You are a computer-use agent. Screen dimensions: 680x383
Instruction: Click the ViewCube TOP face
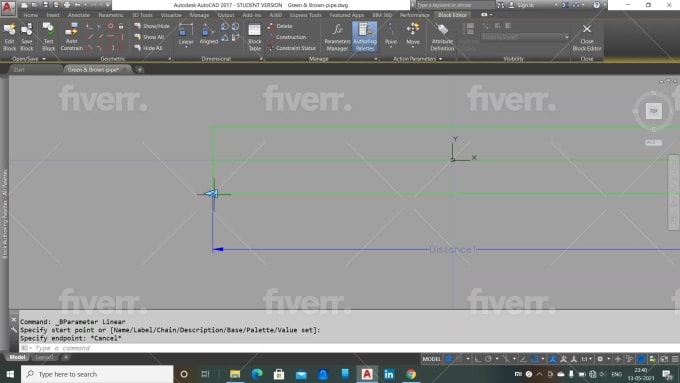coord(654,111)
